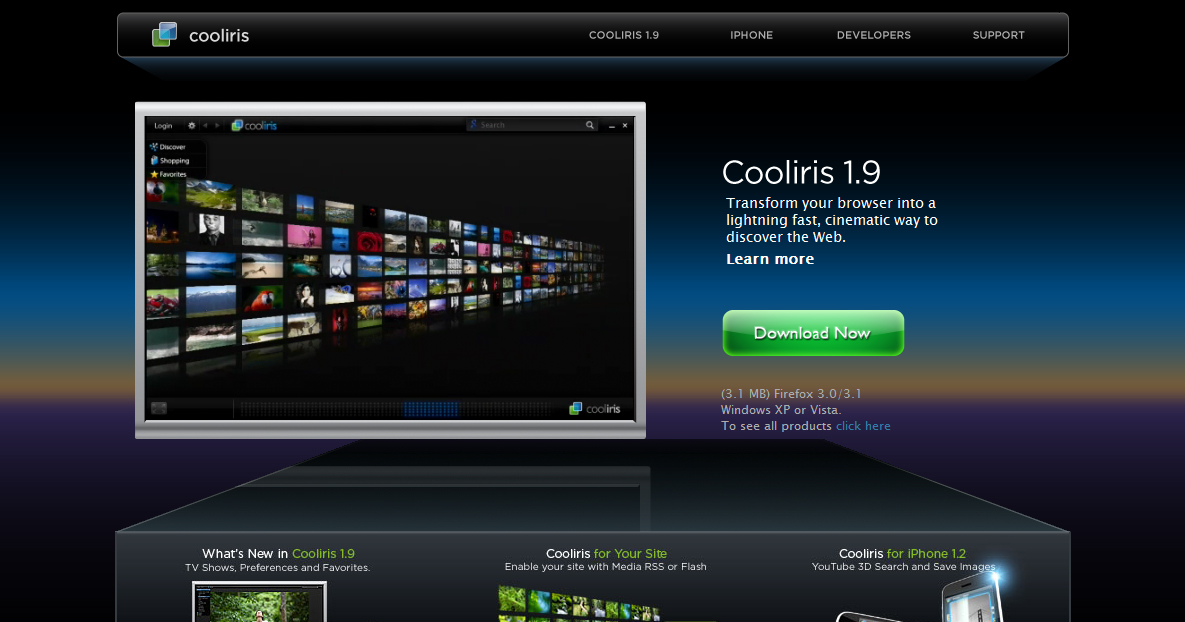Click the Cooliris logo below the photo wall
The width and height of the screenshot is (1185, 622).
(x=594, y=408)
